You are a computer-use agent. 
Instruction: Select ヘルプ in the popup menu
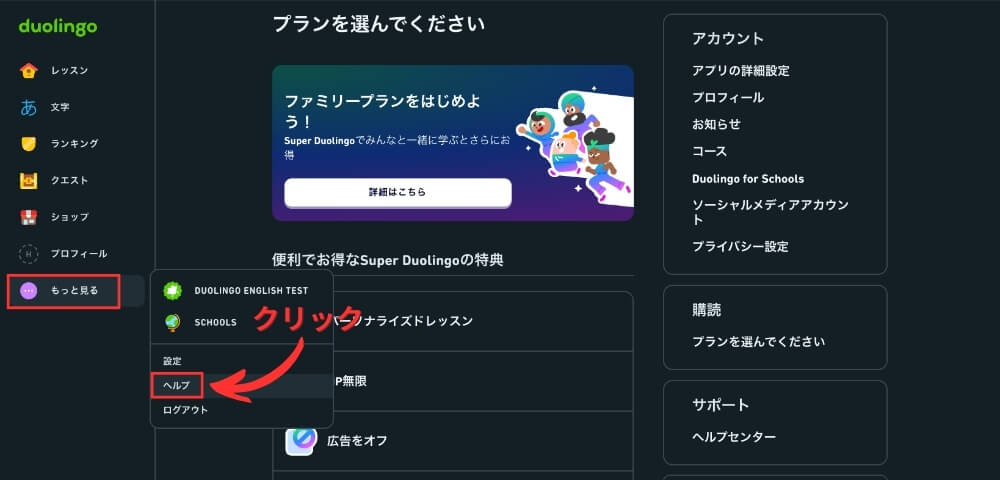(177, 386)
